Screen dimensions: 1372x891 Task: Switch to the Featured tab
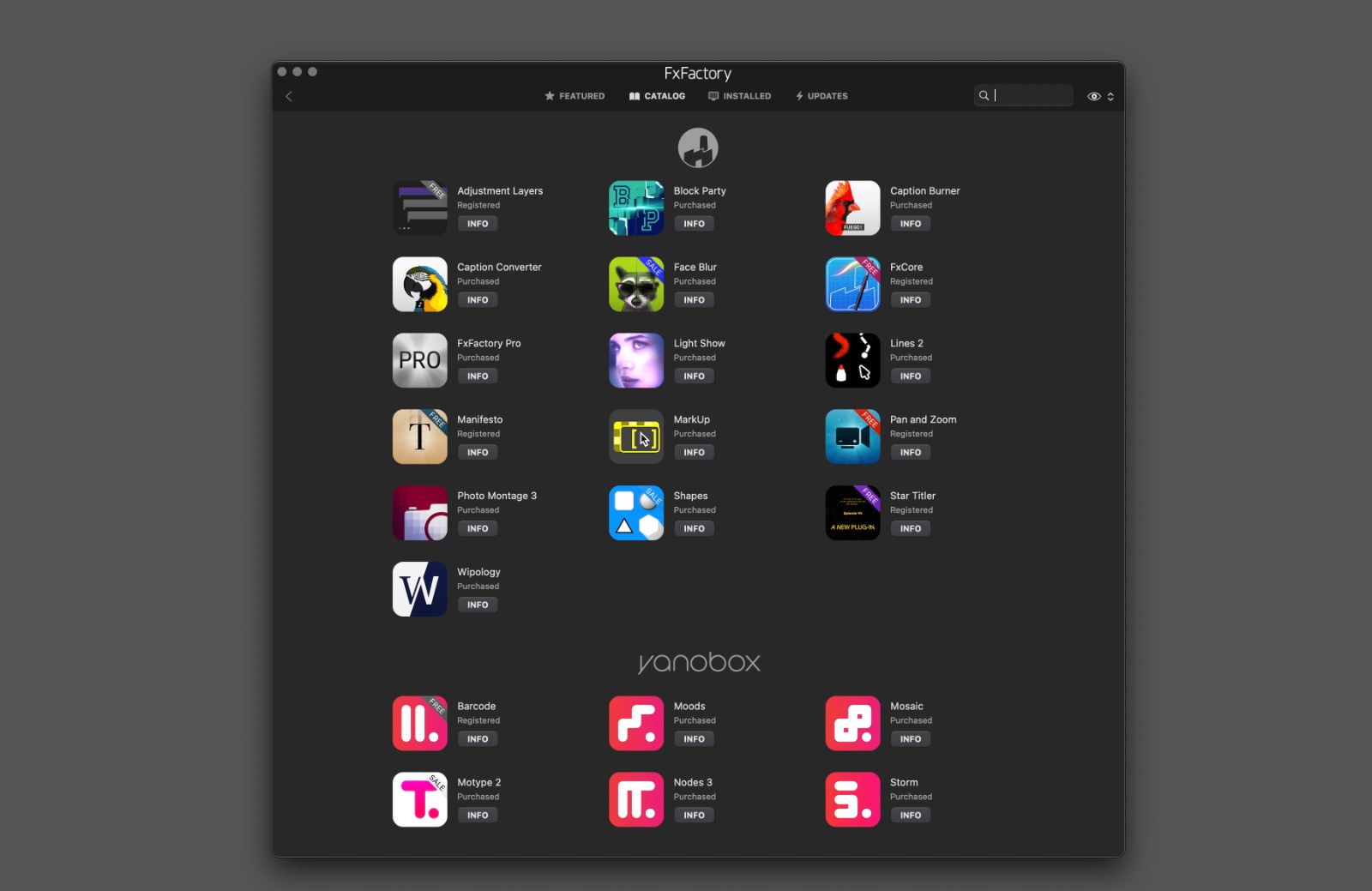[575, 96]
